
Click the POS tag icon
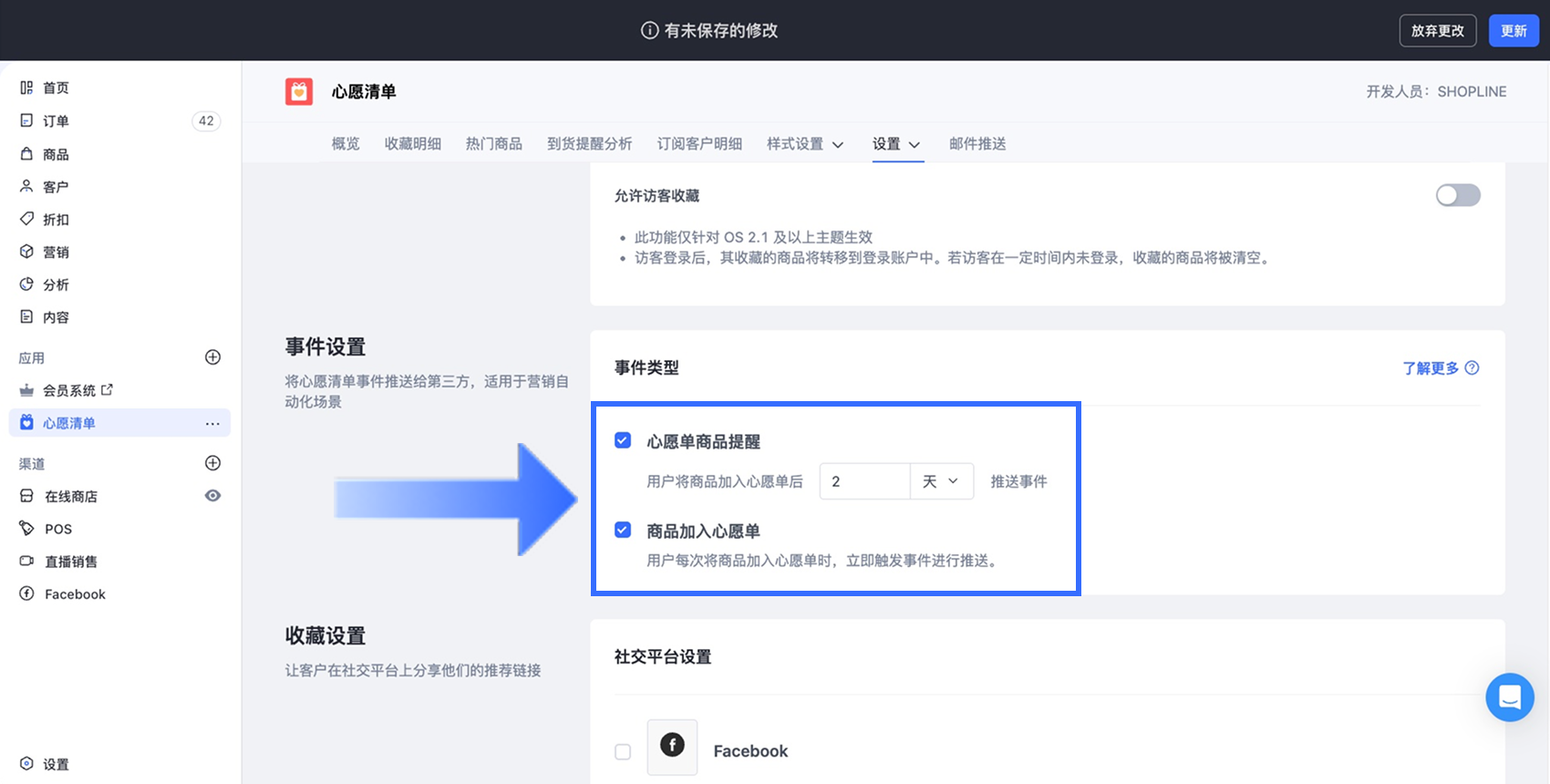[x=26, y=529]
